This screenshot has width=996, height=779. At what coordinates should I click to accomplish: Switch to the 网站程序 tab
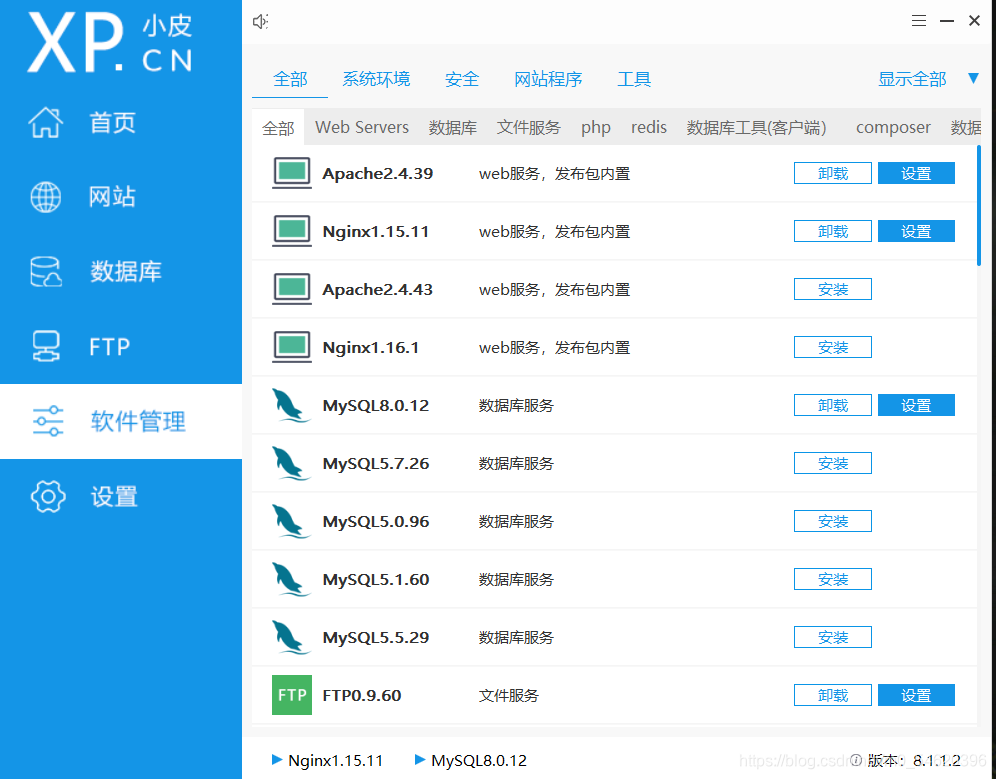548,79
